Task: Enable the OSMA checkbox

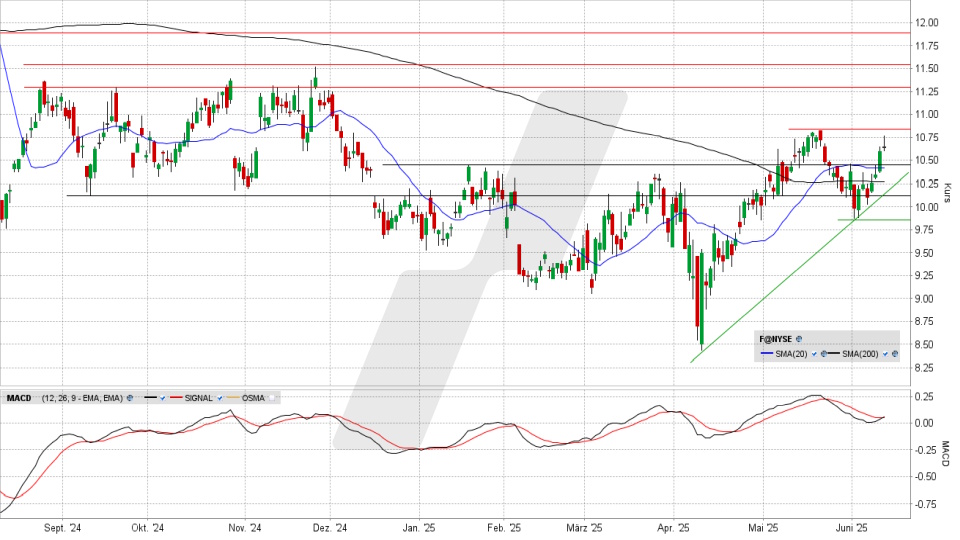Action: [x=272, y=398]
